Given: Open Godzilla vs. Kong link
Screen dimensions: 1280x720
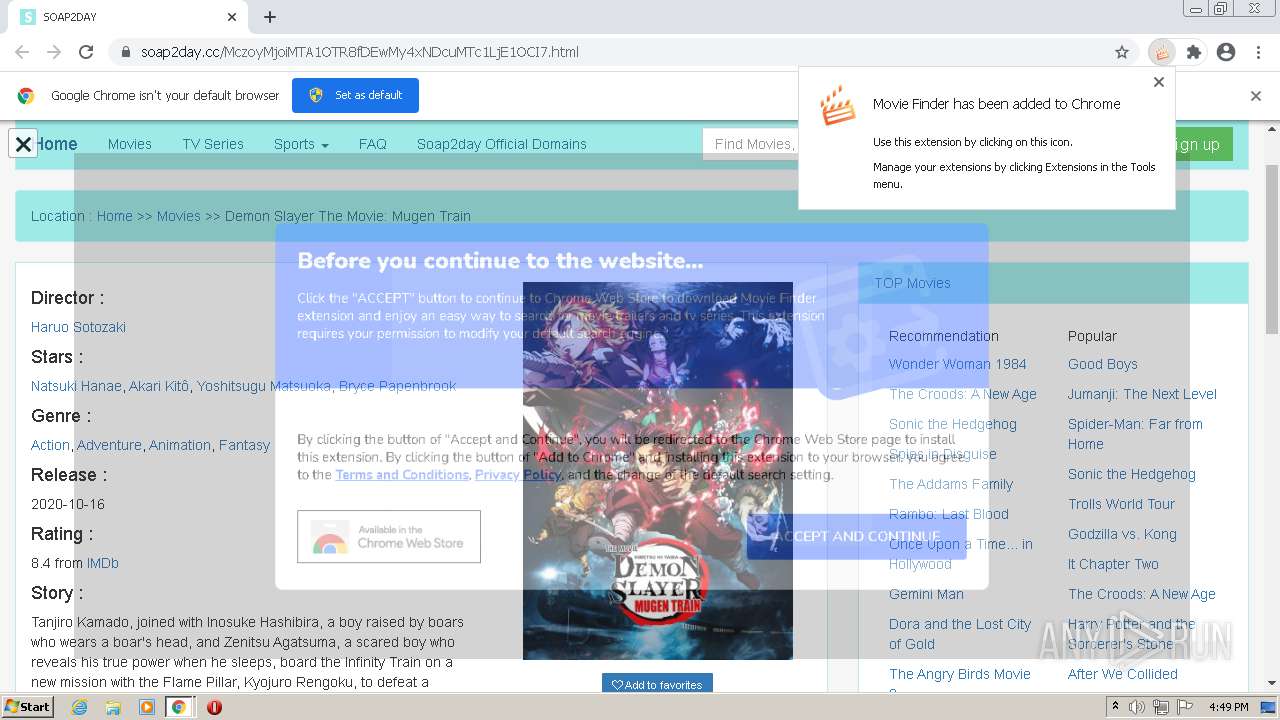Looking at the screenshot, I should pyautogui.click(x=1122, y=534).
